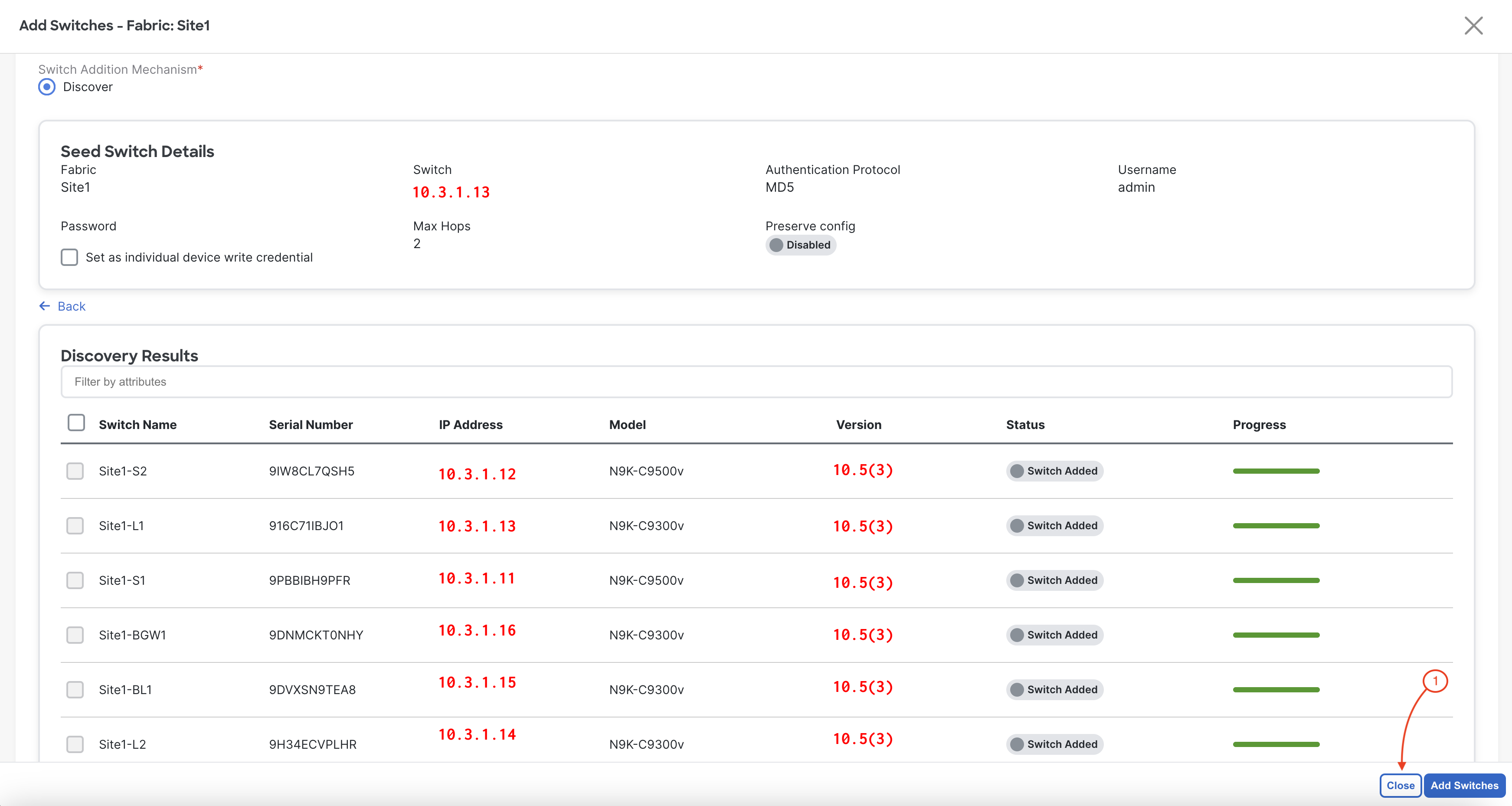1512x806 pixels.
Task: Click the Version column header
Action: 858,424
